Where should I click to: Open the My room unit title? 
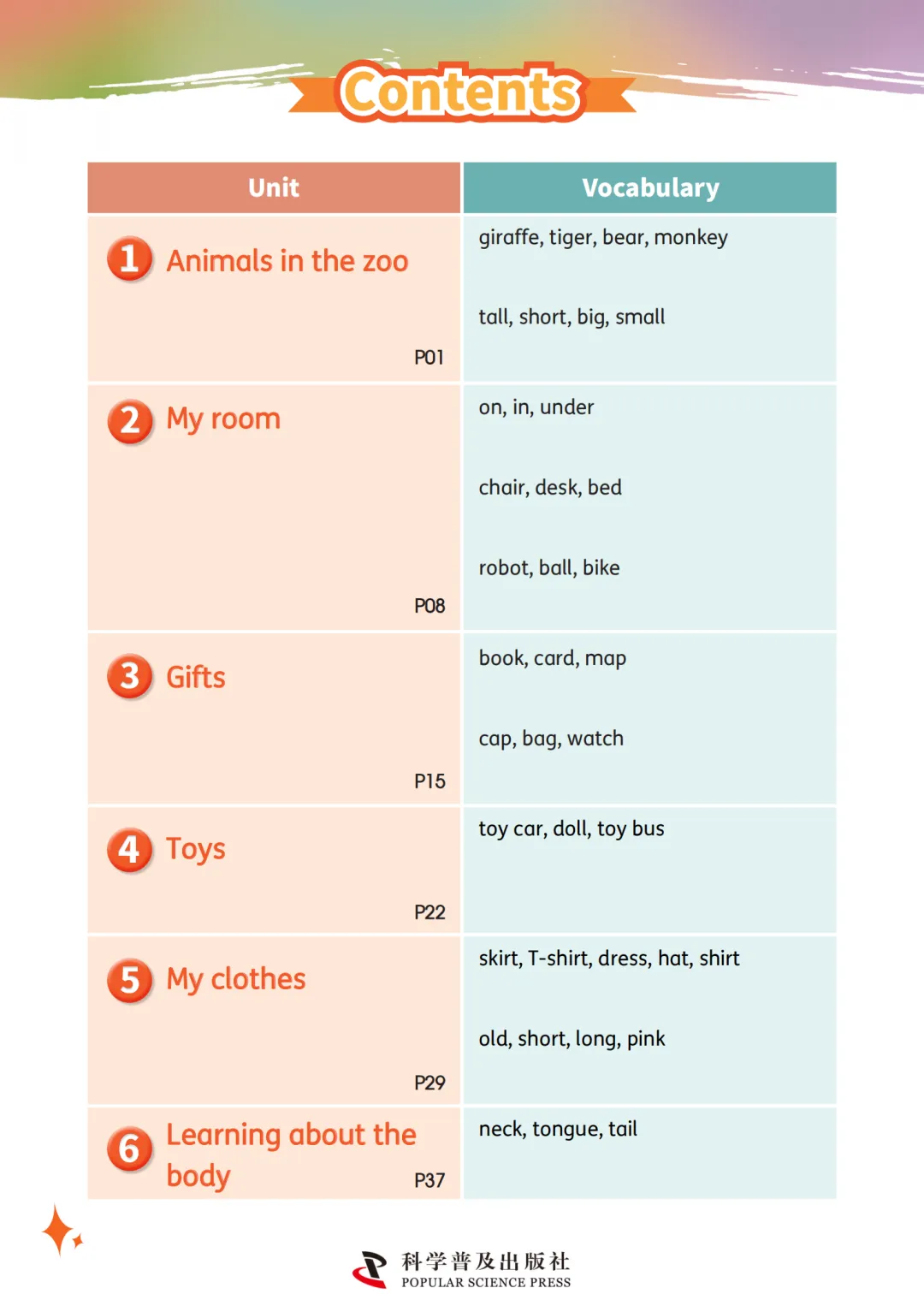[223, 419]
